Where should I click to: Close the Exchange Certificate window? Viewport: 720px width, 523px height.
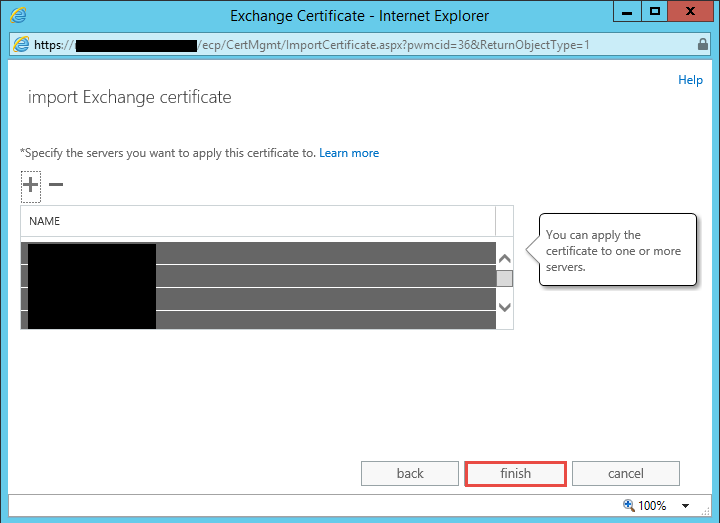pos(690,11)
